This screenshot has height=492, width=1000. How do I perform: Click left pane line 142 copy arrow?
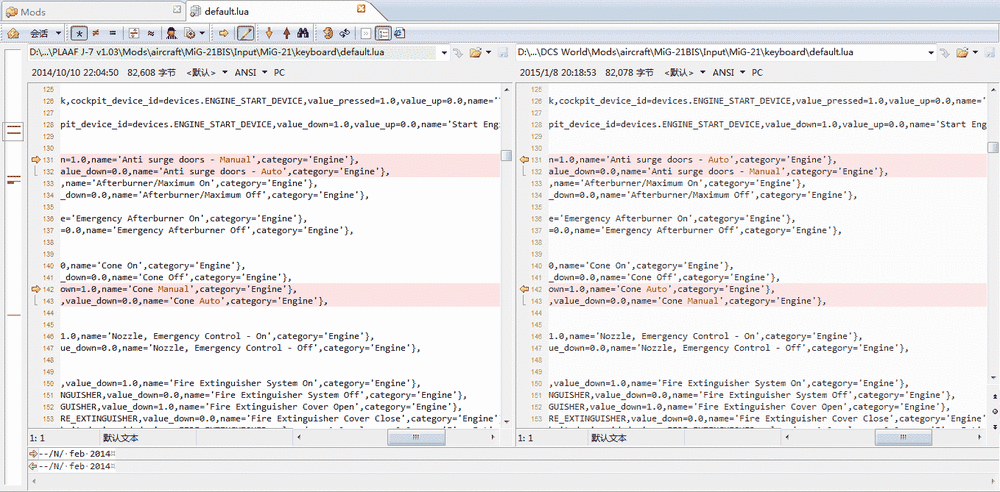(x=35, y=289)
